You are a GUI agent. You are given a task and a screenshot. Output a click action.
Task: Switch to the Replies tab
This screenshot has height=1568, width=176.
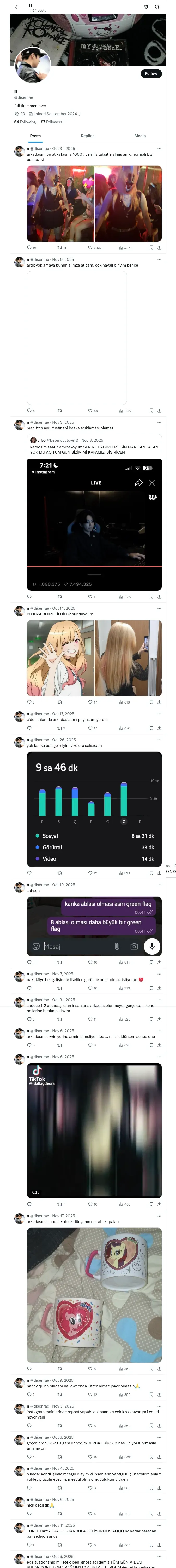pos(87,136)
